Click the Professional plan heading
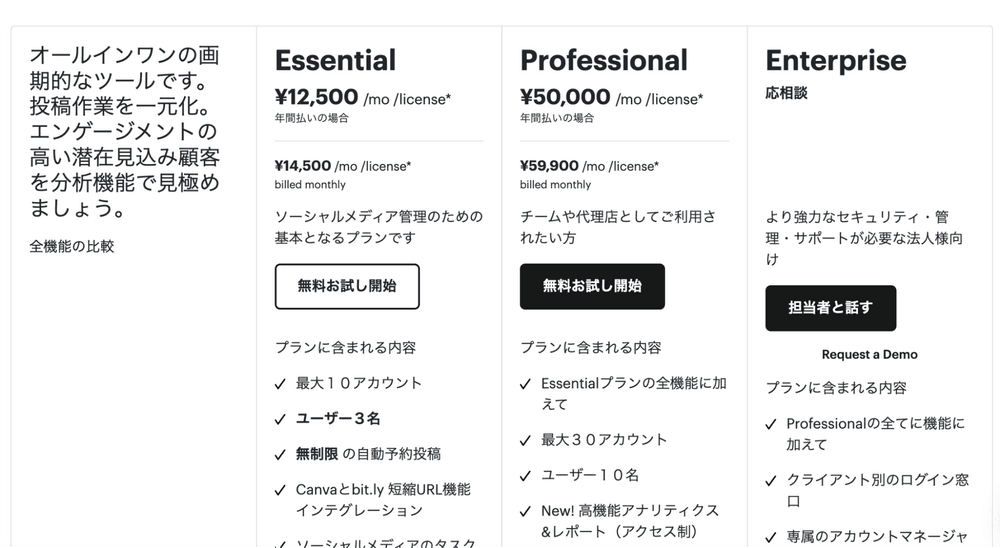This screenshot has width=1000, height=548. (604, 60)
